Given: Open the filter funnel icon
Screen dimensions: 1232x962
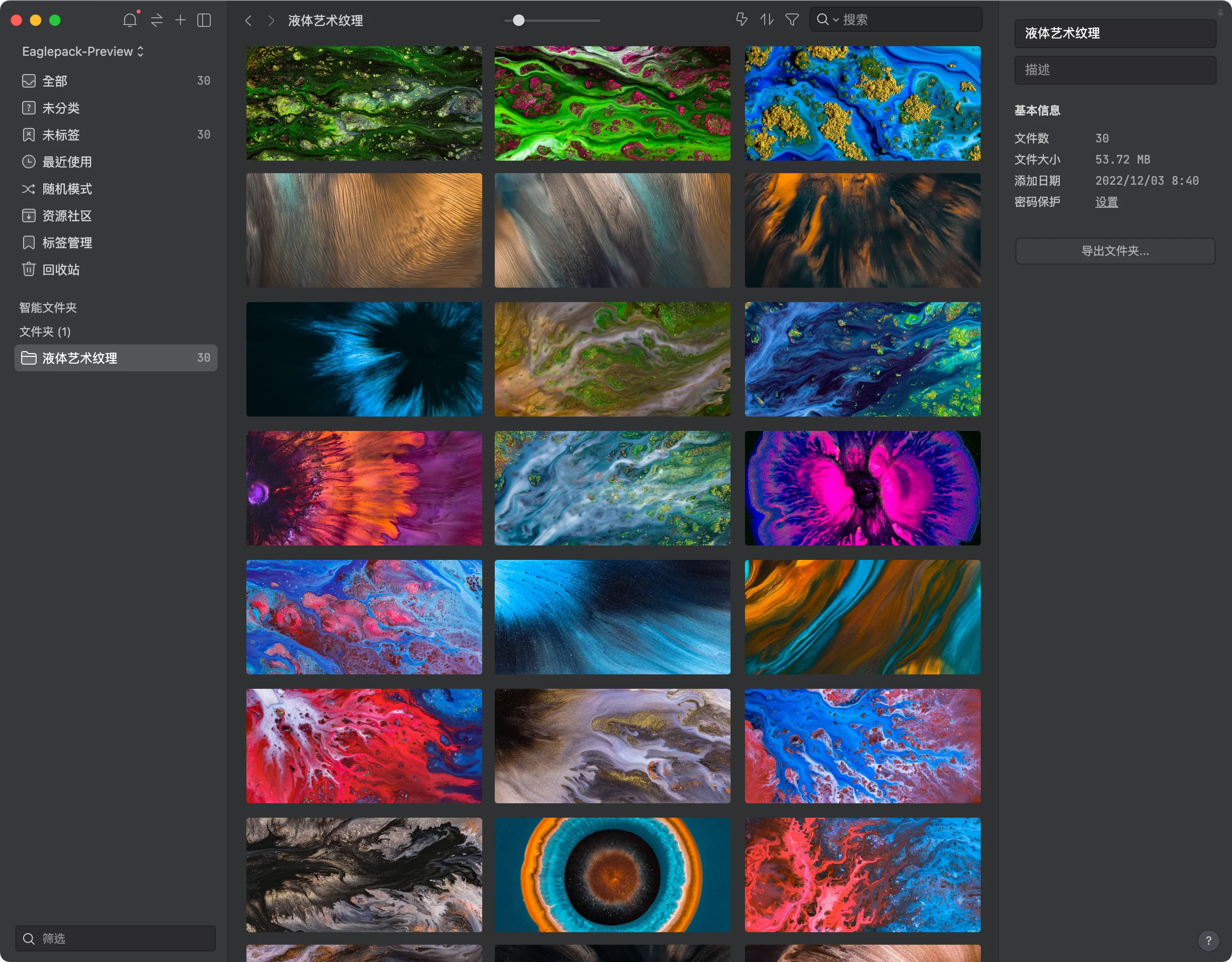Looking at the screenshot, I should pos(792,20).
